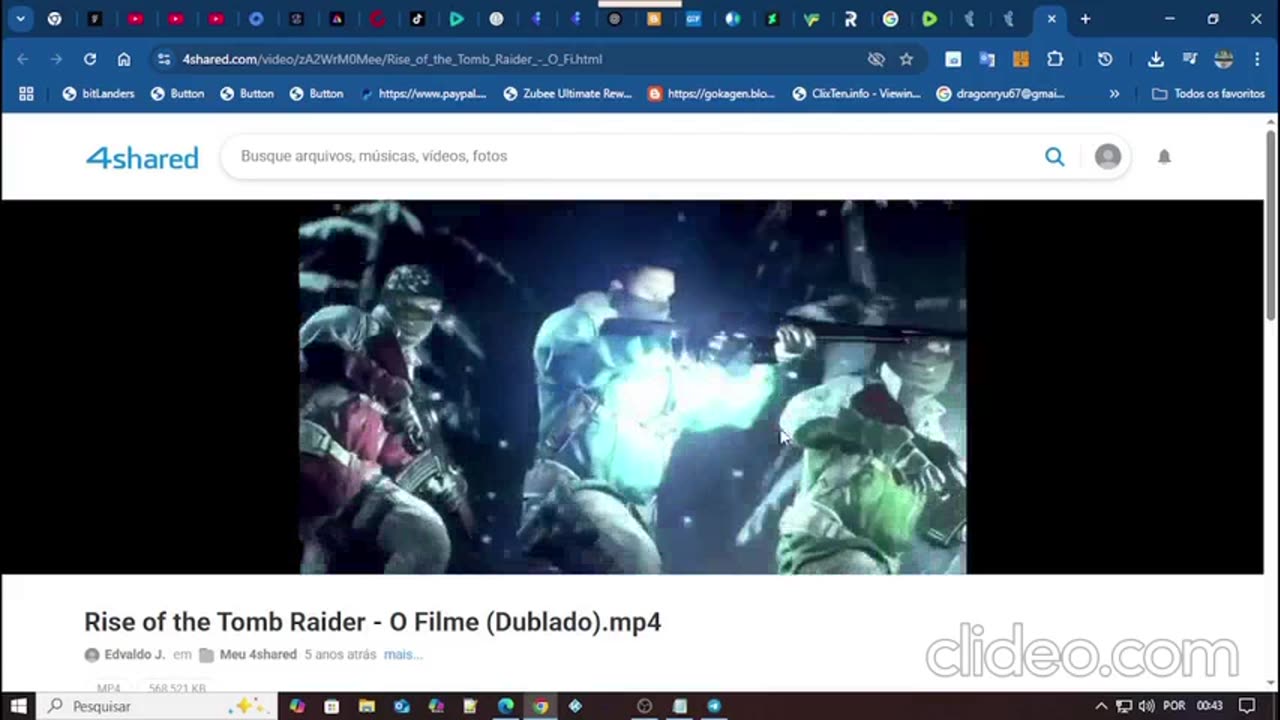
Task: Close the active 4shared tab
Action: click(x=1051, y=18)
